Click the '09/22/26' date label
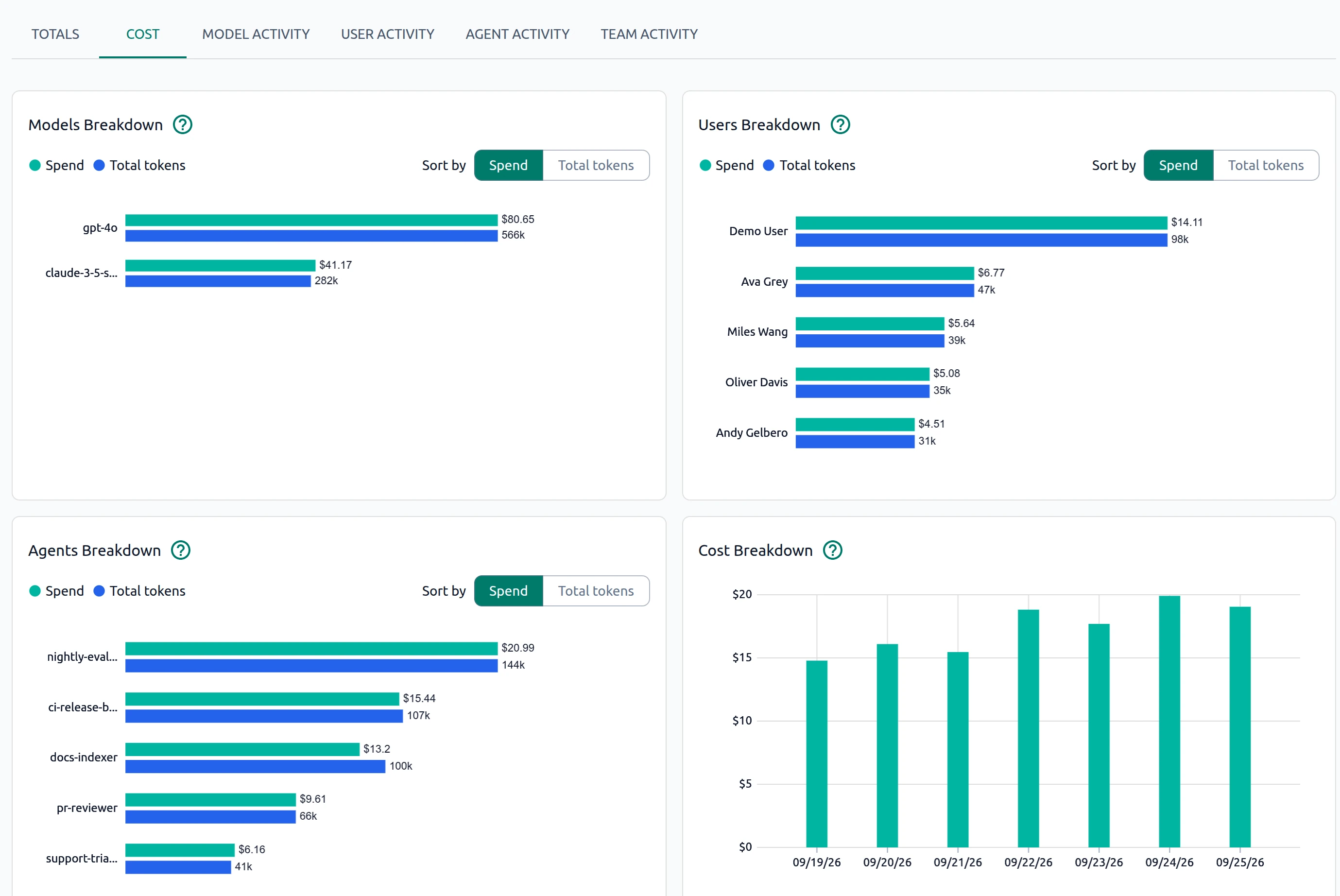This screenshot has width=1340, height=896. (1028, 862)
